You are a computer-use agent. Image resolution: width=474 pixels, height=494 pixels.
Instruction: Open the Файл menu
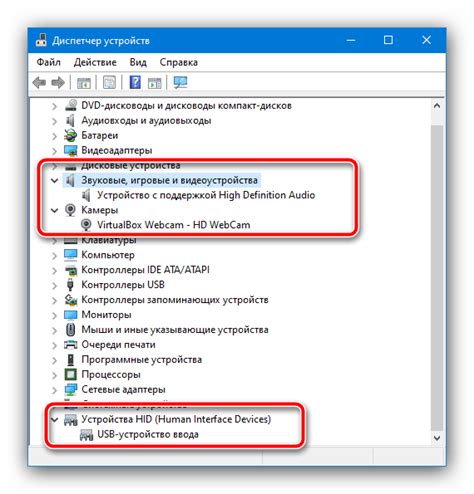click(x=49, y=62)
